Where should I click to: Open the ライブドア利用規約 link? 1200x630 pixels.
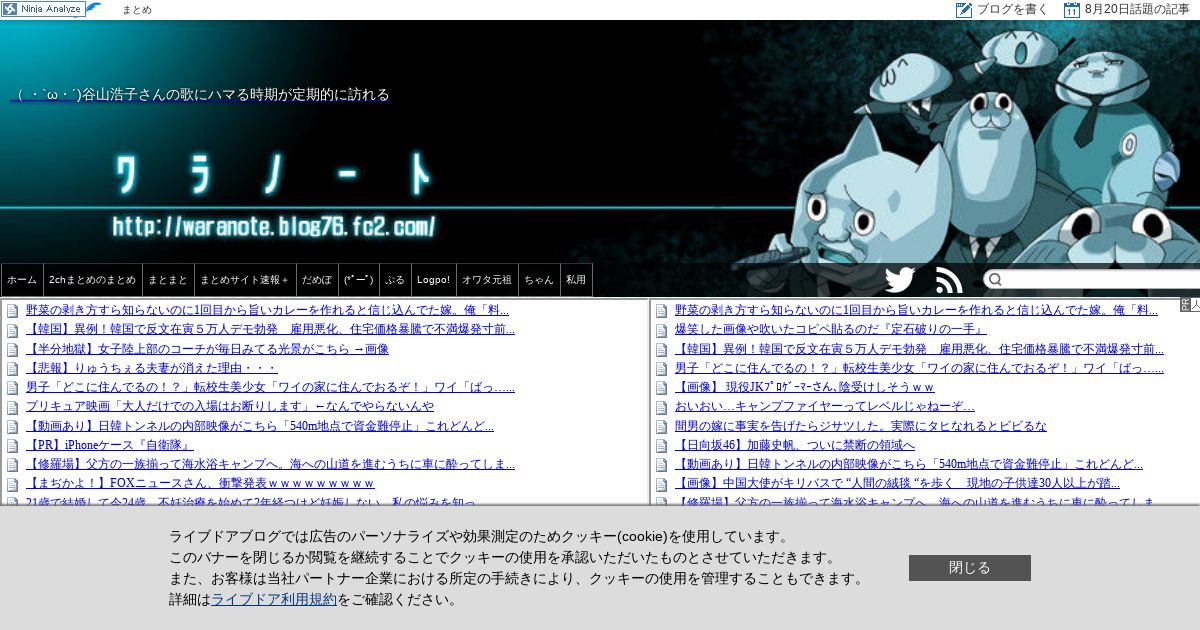click(x=274, y=600)
